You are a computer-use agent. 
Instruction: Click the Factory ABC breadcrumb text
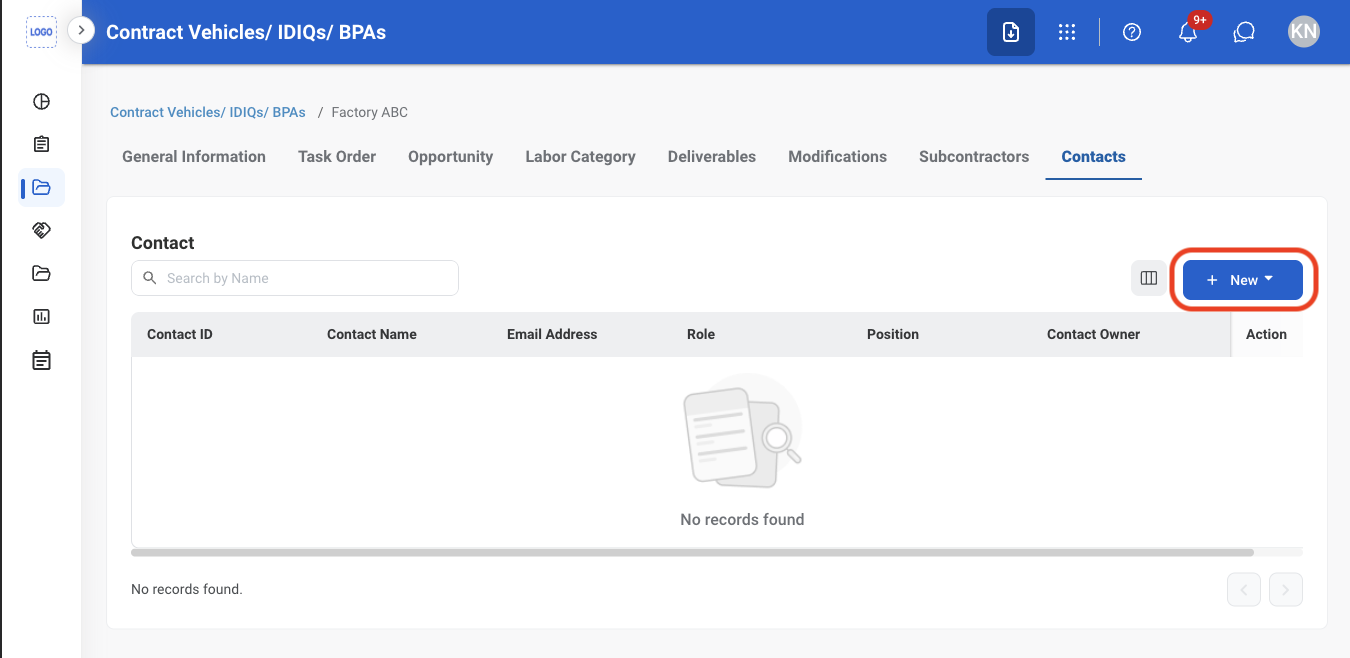(370, 112)
